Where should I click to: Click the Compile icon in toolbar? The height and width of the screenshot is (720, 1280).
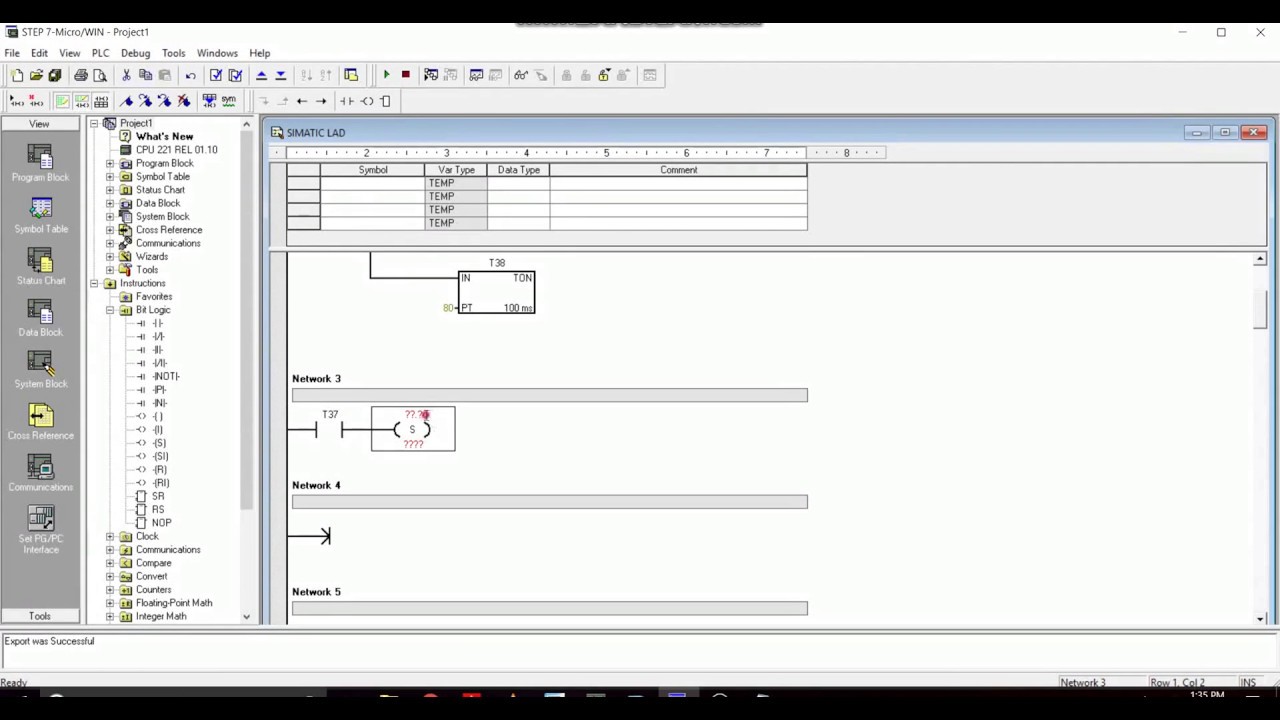click(216, 75)
